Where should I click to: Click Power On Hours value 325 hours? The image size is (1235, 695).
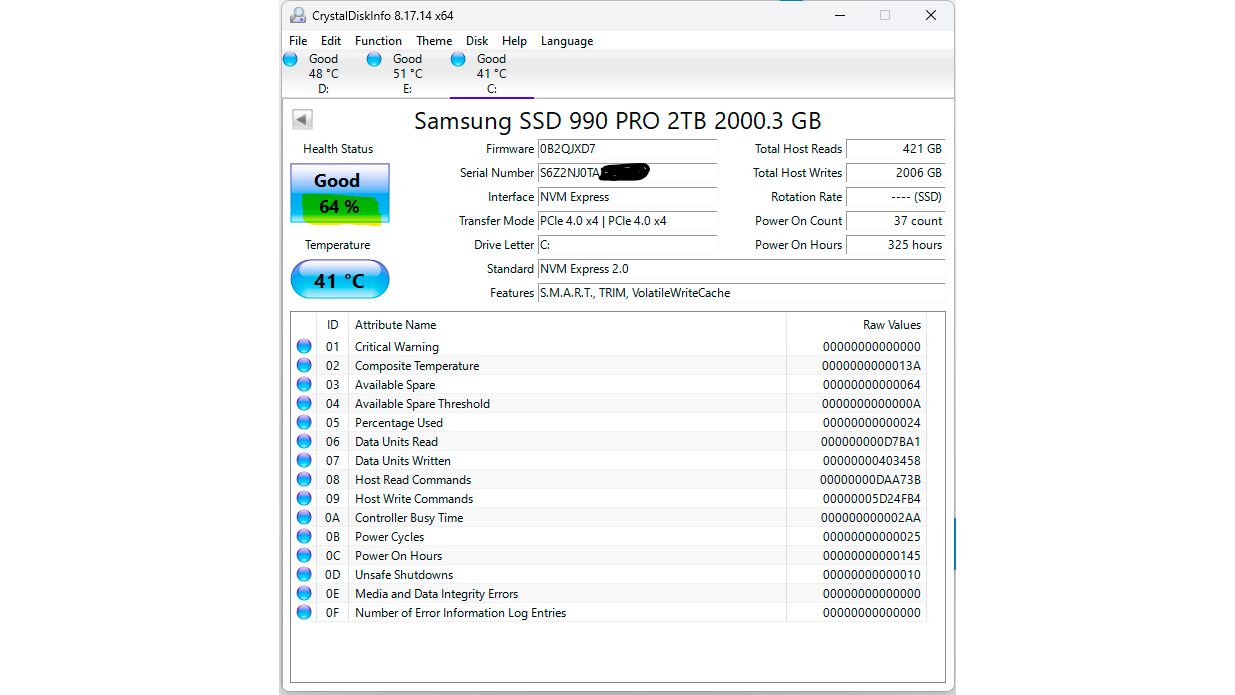pyautogui.click(x=896, y=245)
